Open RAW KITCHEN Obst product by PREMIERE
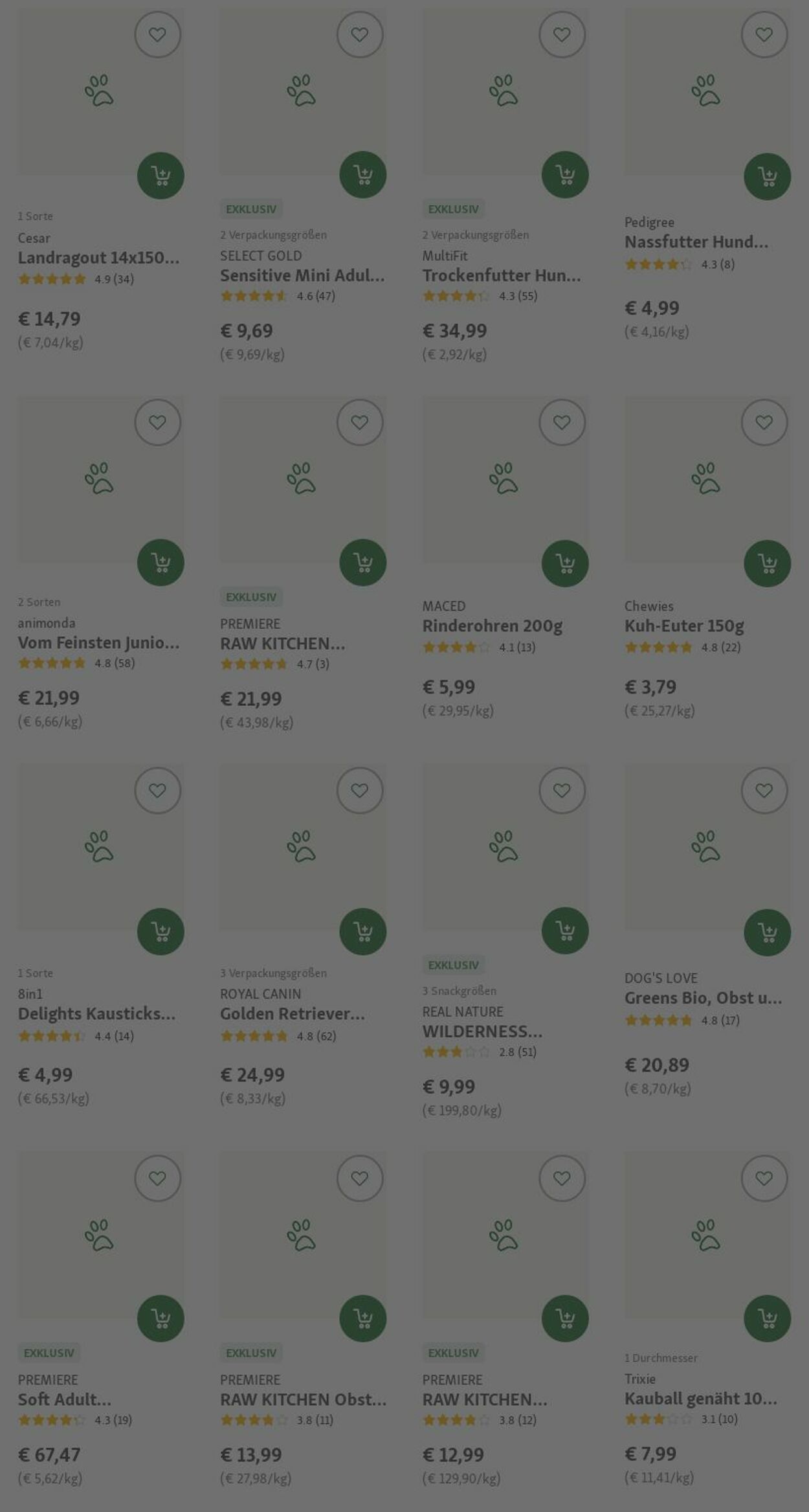The width and height of the screenshot is (809, 1512). click(304, 1399)
